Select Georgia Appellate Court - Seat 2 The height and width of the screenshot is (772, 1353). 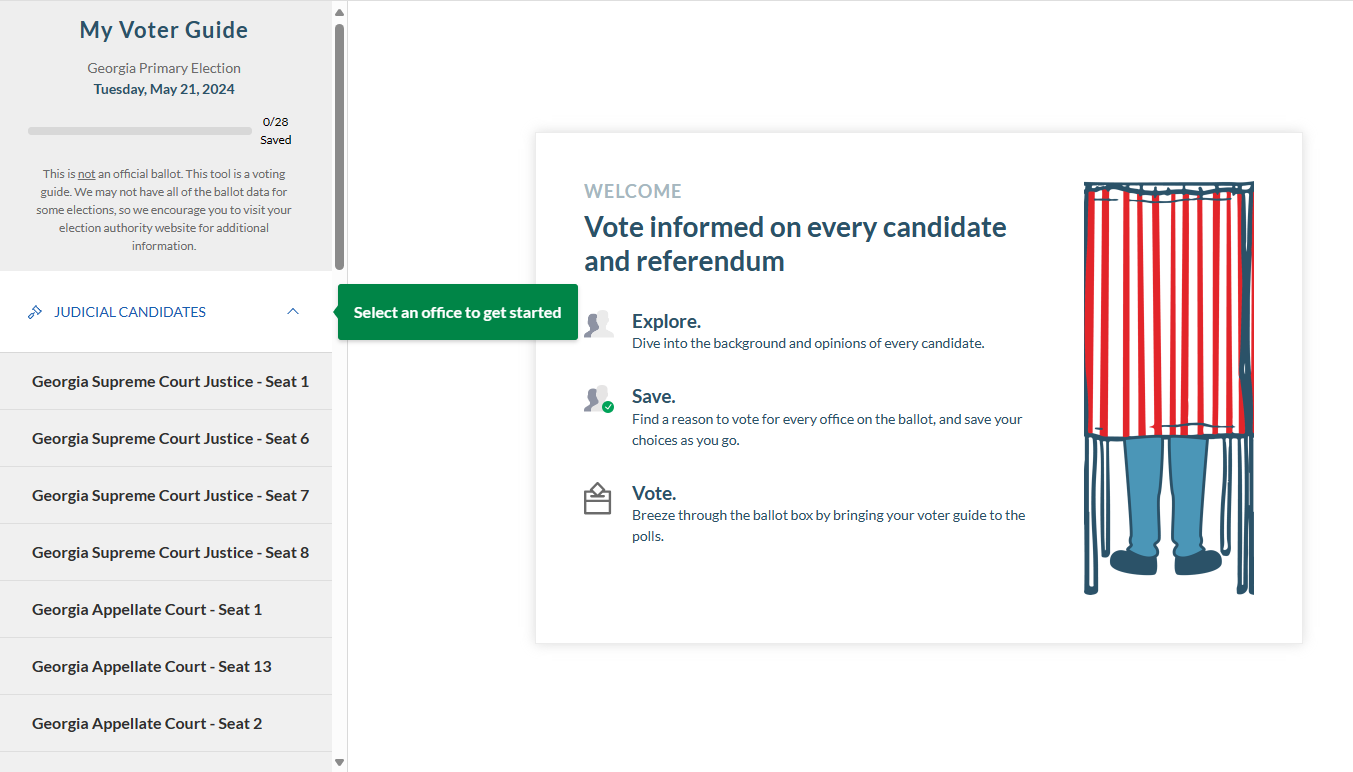point(166,723)
